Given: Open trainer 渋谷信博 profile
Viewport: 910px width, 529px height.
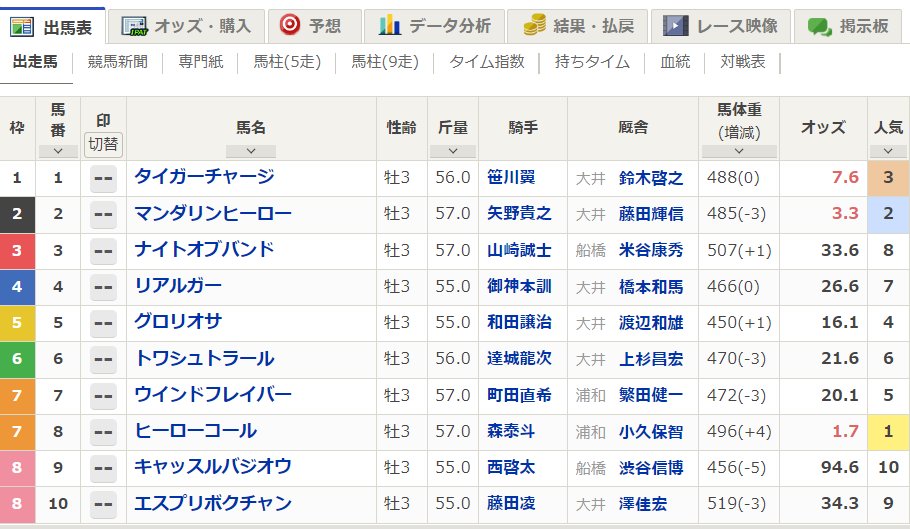Looking at the screenshot, I should click(x=651, y=468).
